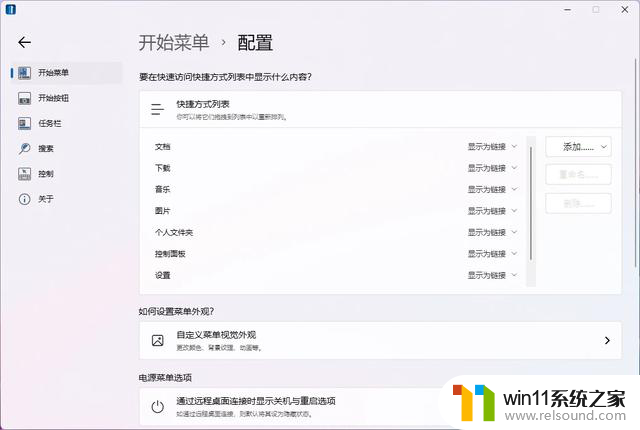The height and width of the screenshot is (430, 640).
Task: Click chevron arrow on 自定义菜单视觉外观 row
Action: [607, 340]
